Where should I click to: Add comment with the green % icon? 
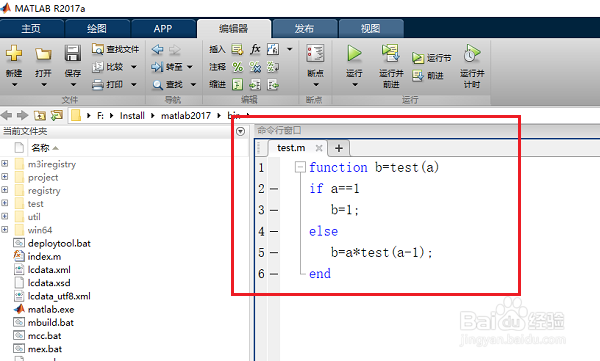click(x=238, y=67)
